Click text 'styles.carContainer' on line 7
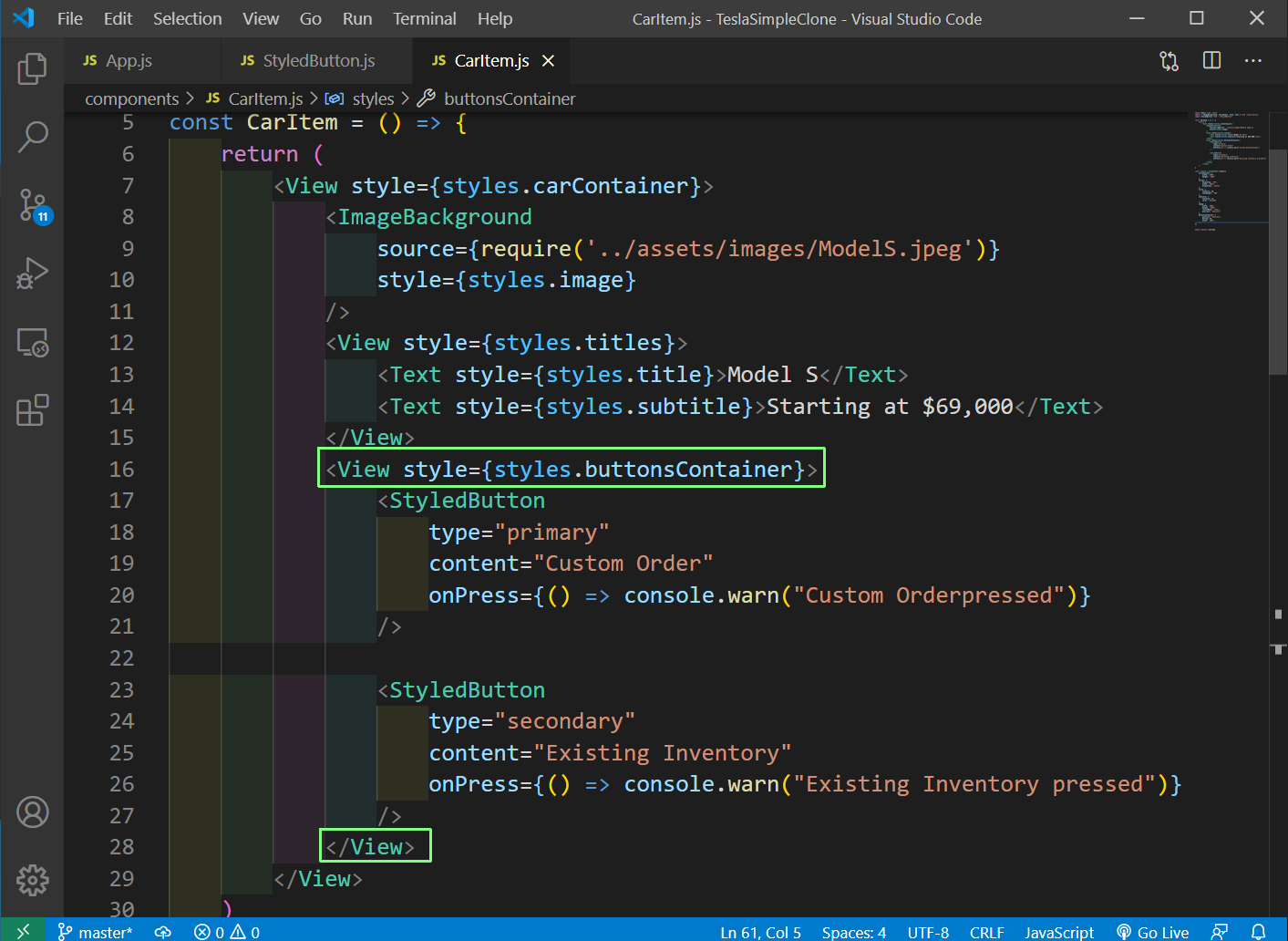 [565, 186]
